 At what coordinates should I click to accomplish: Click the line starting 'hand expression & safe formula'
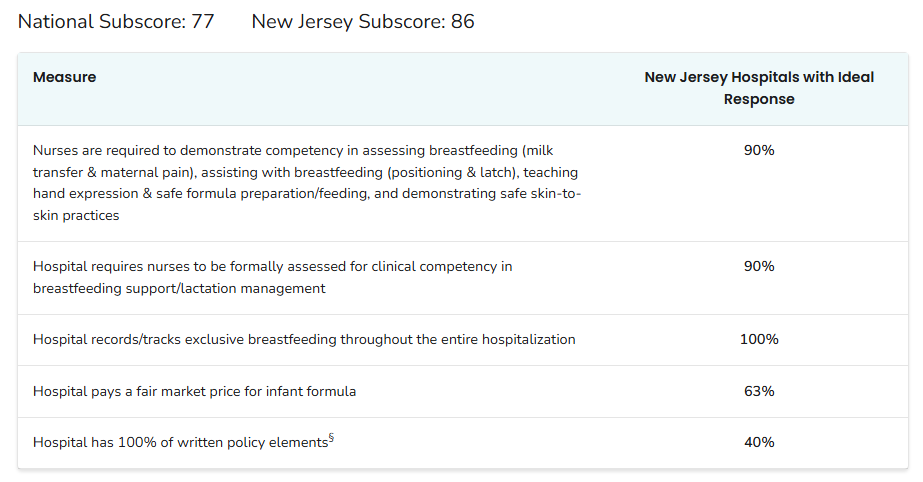click(306, 193)
